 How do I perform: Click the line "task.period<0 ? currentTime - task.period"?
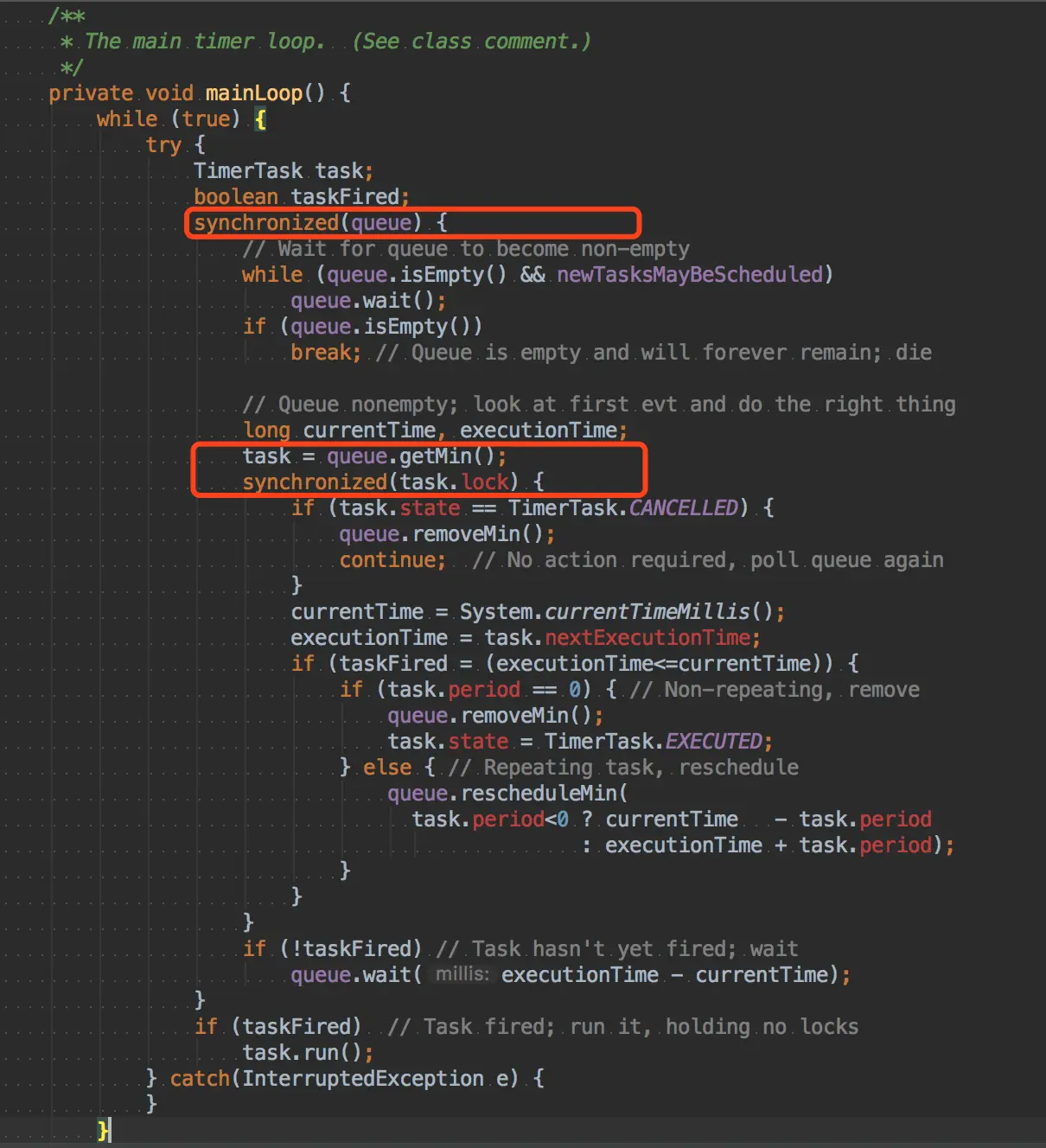point(672,820)
